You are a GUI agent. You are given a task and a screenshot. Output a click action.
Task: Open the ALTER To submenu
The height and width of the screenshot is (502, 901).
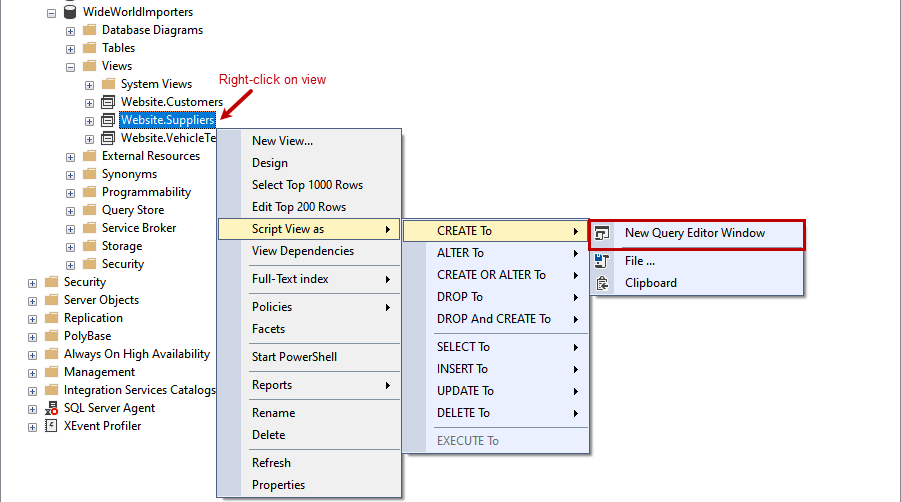(x=495, y=253)
